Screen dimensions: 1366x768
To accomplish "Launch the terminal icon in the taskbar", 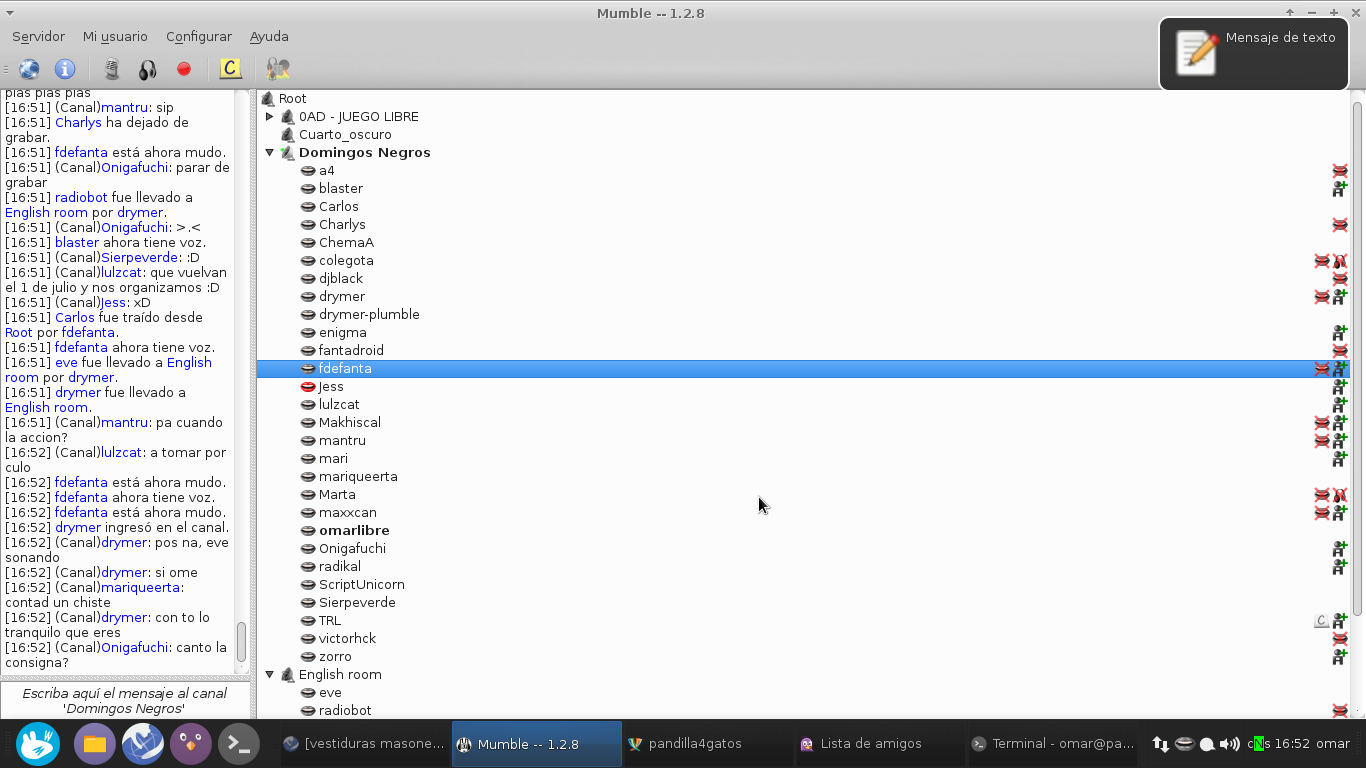I will tap(239, 744).
